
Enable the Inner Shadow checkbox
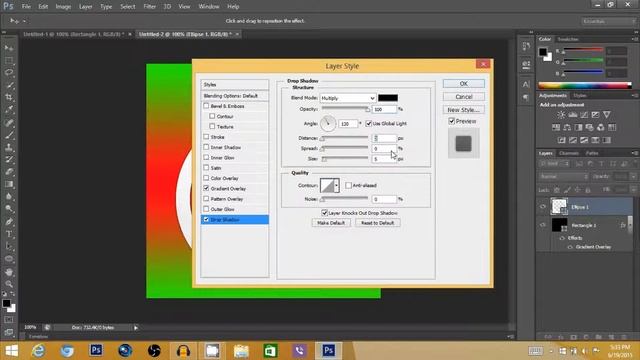pos(206,147)
